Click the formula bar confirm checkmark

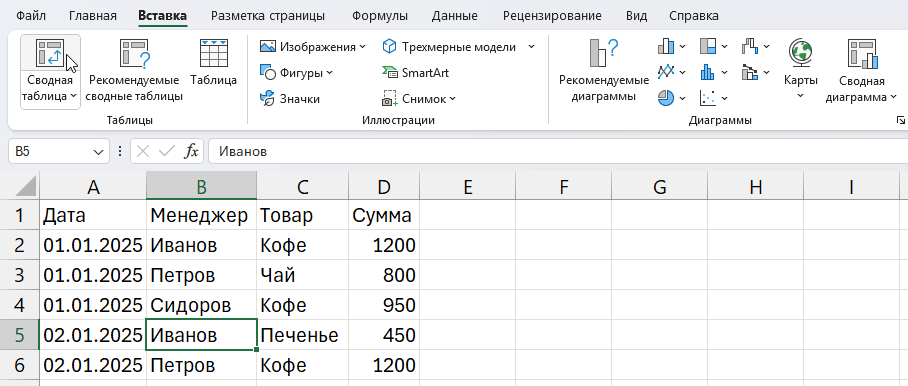tap(166, 152)
